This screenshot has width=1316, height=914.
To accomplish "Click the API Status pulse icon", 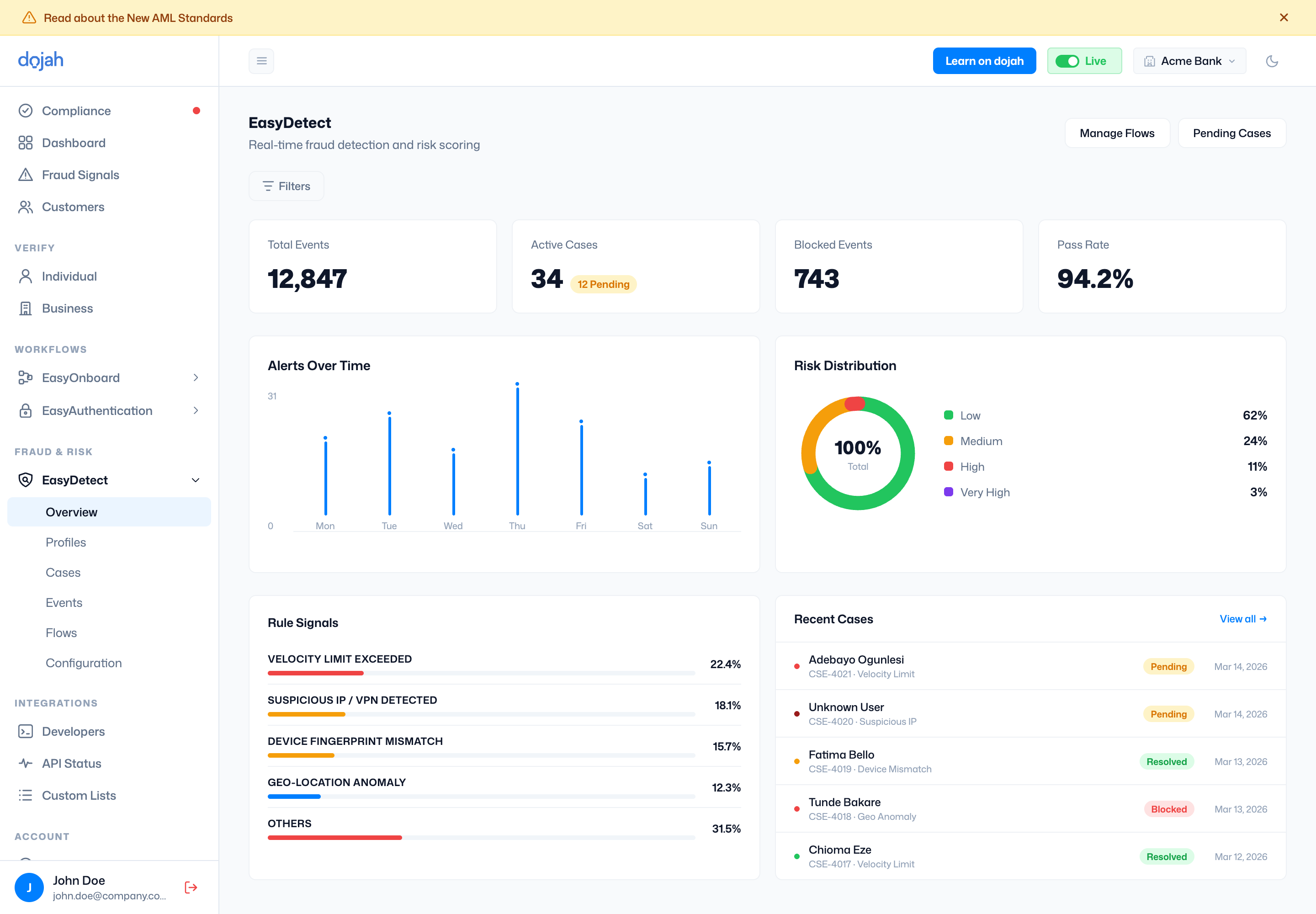I will (25, 763).
